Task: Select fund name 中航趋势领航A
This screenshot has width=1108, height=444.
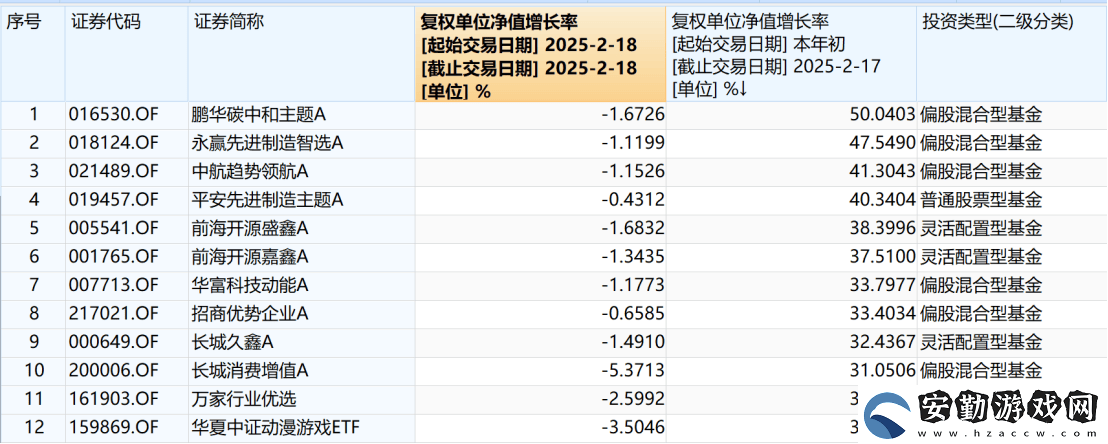Action: click(250, 172)
